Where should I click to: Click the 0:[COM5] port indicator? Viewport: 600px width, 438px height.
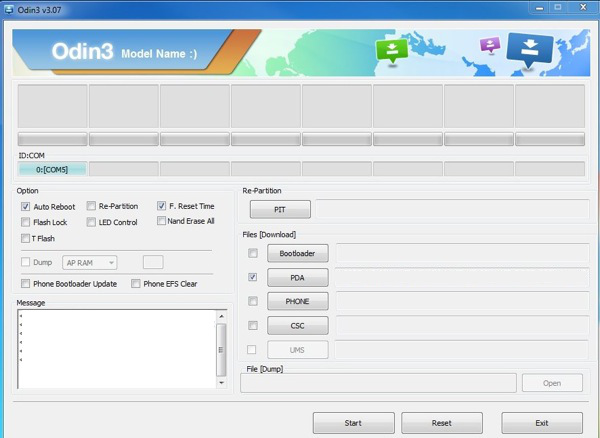point(52,169)
